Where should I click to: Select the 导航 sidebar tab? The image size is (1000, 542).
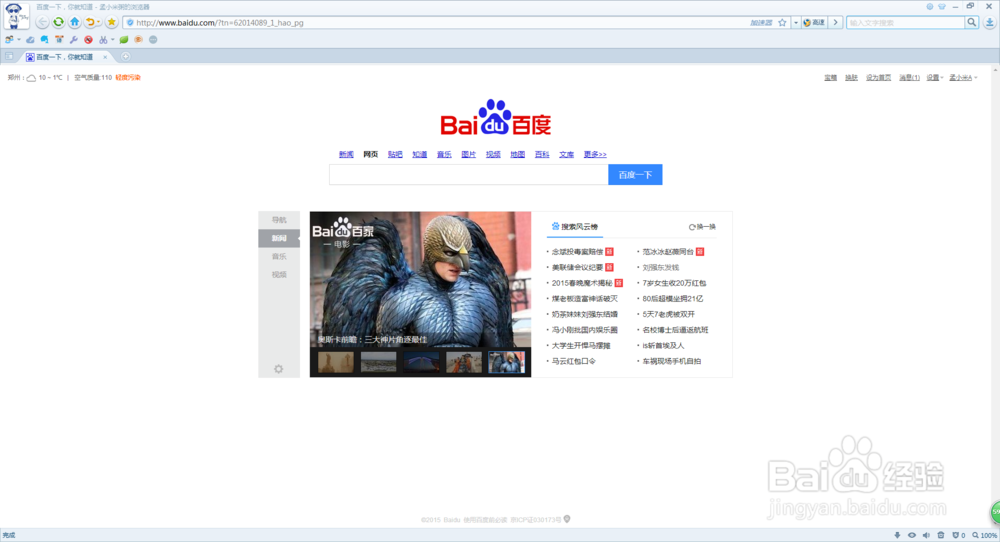click(x=279, y=220)
